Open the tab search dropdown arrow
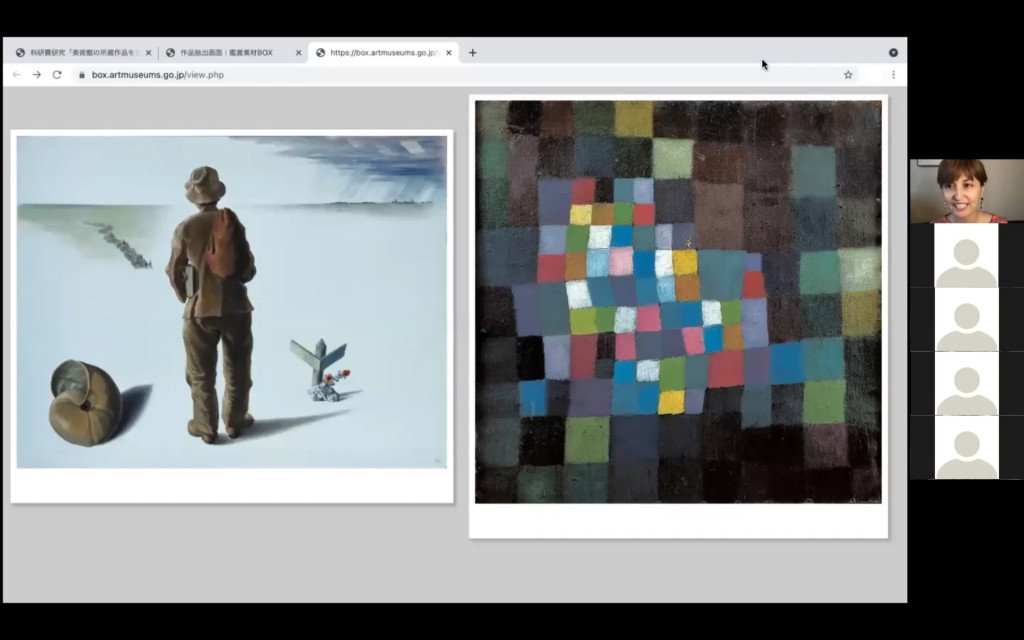1024x640 pixels. pos(893,52)
